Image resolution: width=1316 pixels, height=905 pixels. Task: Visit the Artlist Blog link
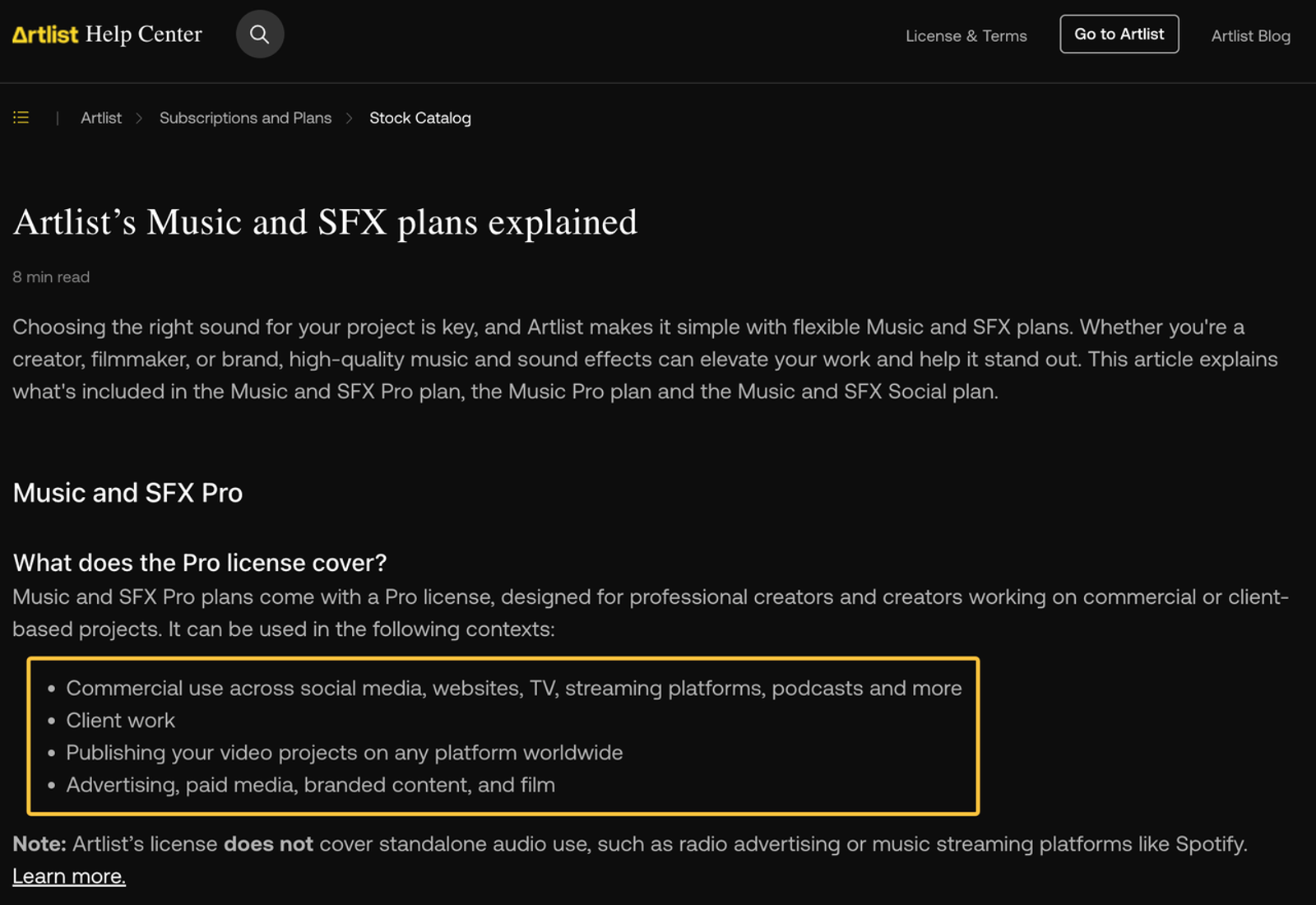click(x=1250, y=35)
